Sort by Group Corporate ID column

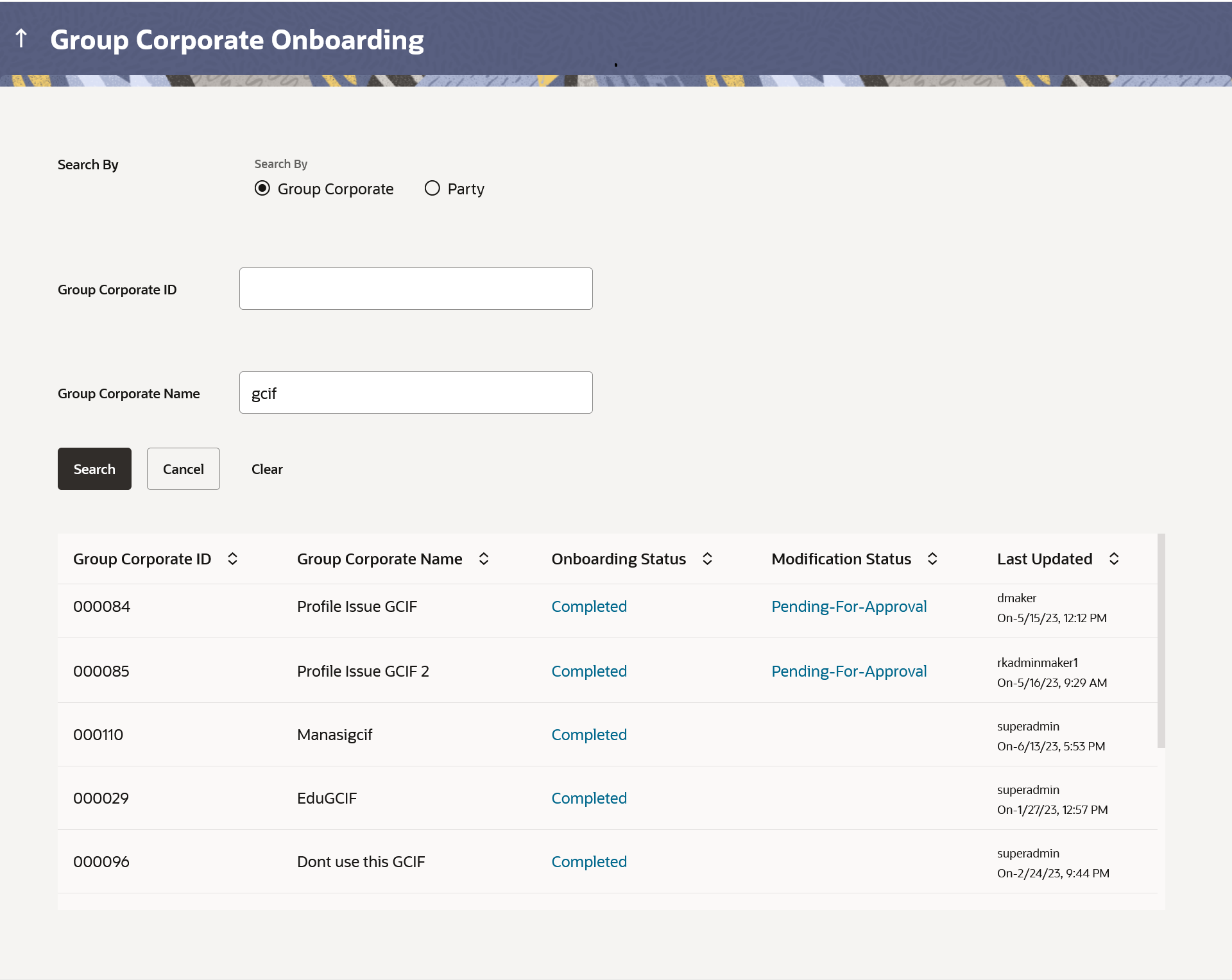pos(233,559)
